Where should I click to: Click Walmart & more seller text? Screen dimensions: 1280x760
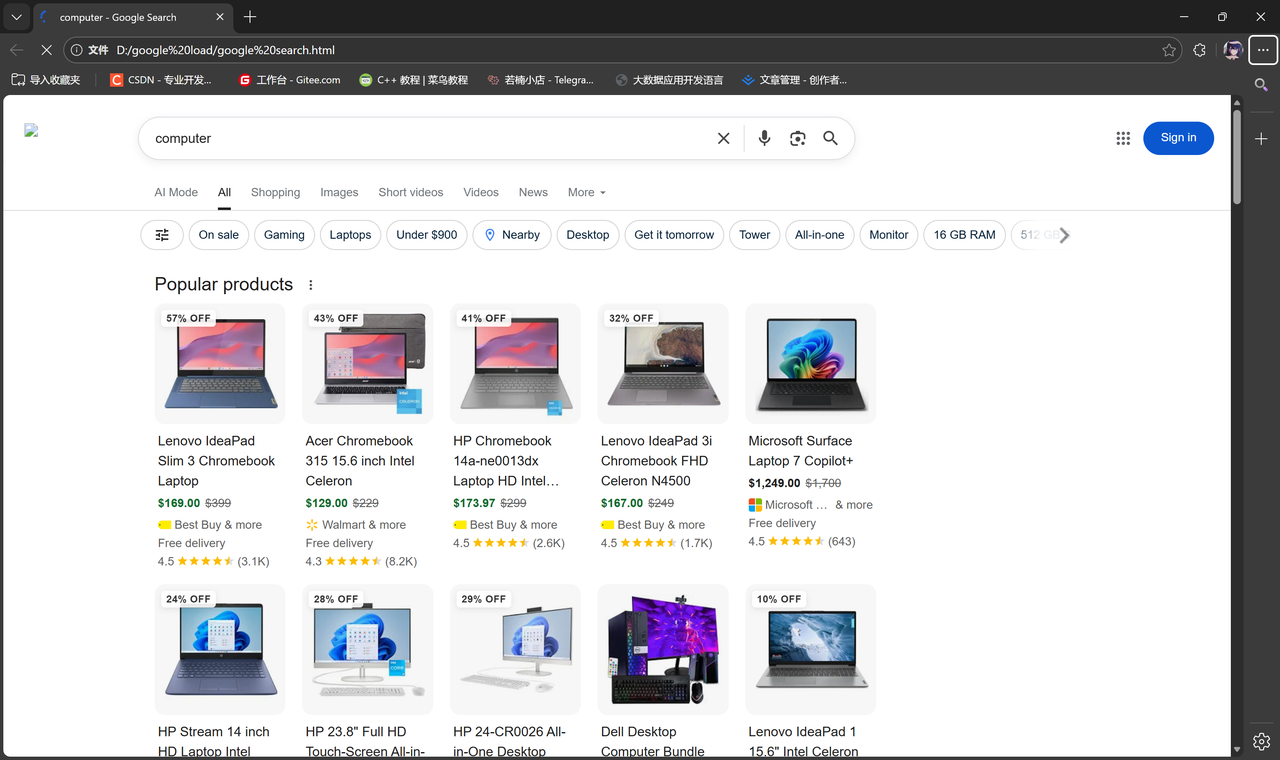click(x=364, y=525)
